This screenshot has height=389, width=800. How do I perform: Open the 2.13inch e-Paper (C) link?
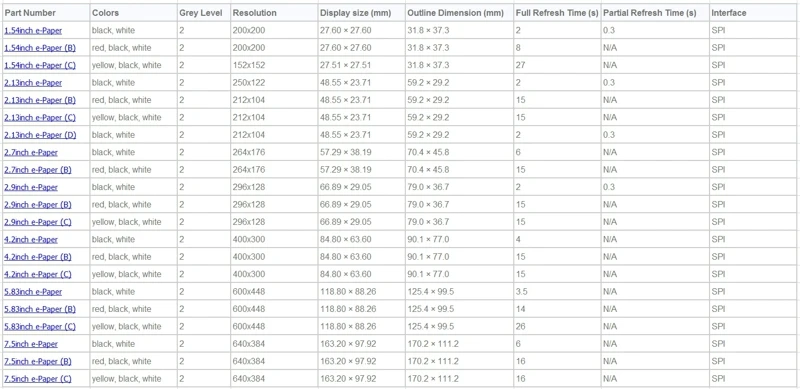tap(40, 117)
